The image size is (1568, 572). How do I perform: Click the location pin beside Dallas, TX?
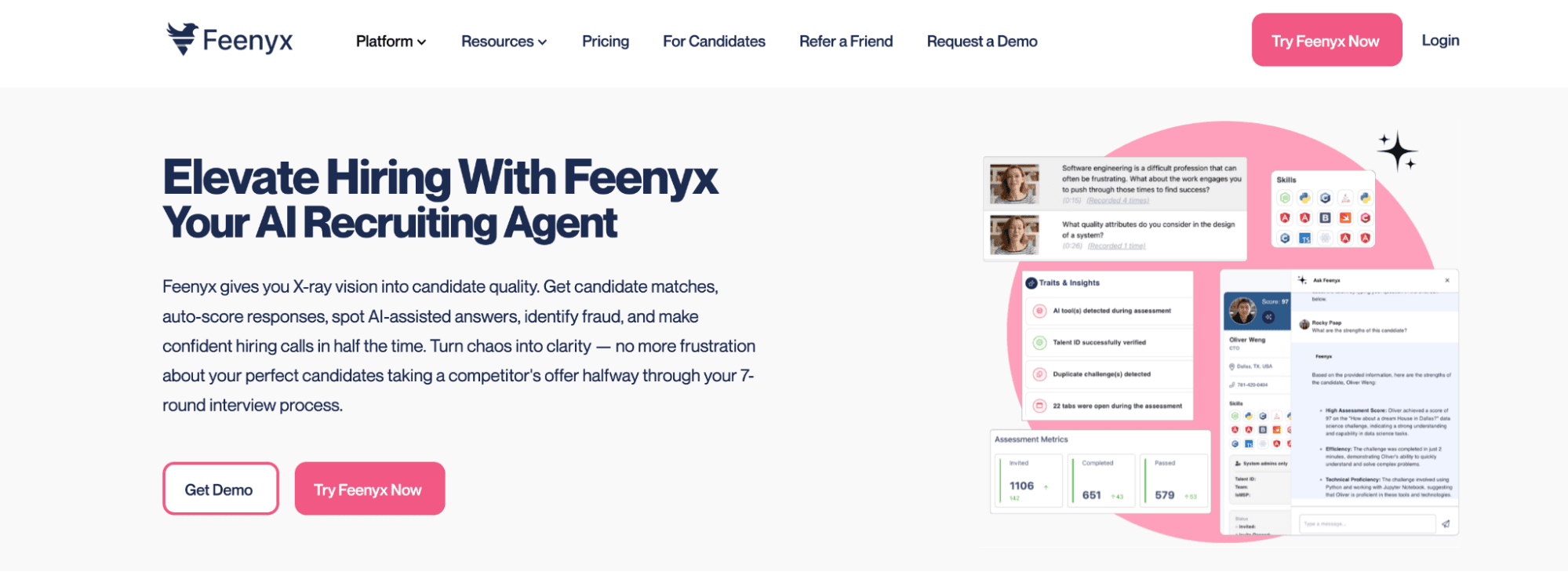(x=1231, y=366)
